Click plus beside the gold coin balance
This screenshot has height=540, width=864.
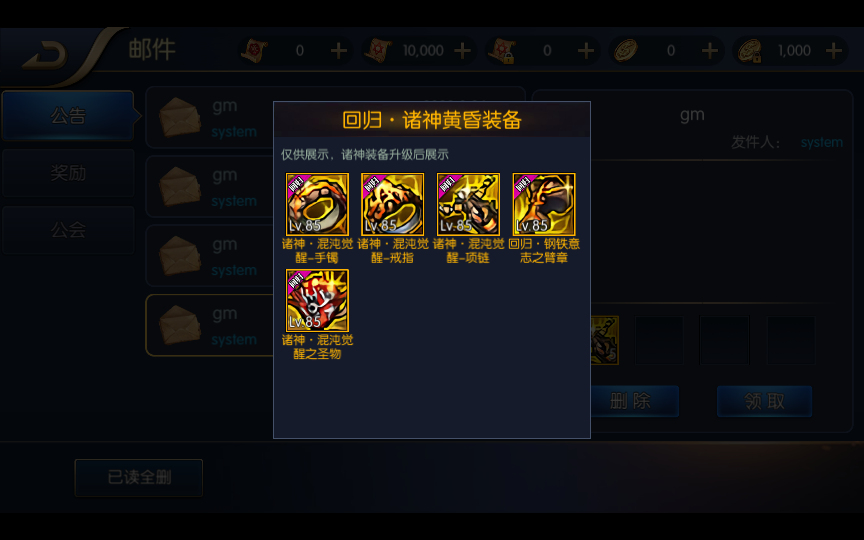pos(710,51)
